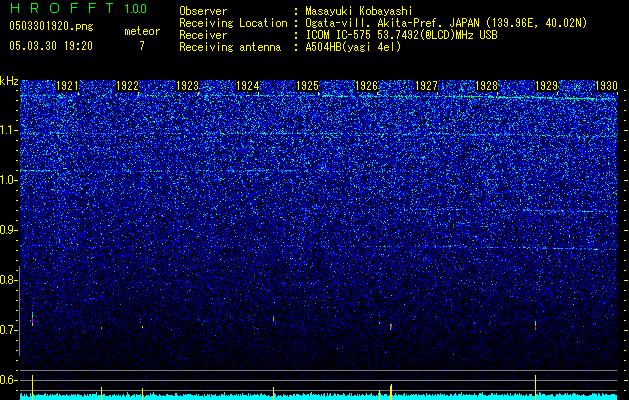Click the 1930 time axis marker
The image size is (629, 400).
(x=606, y=86)
